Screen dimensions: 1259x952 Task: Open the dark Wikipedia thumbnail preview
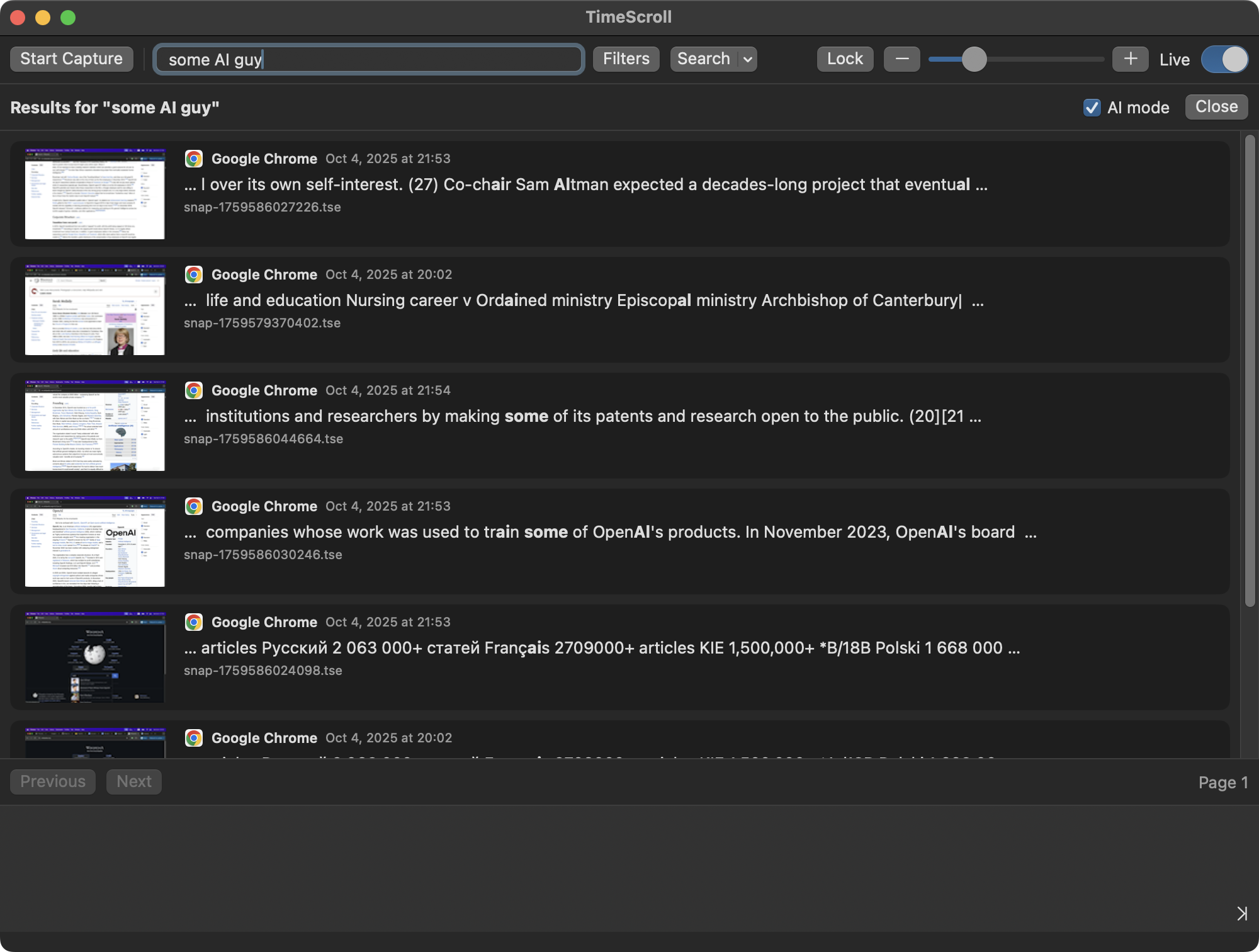94,657
